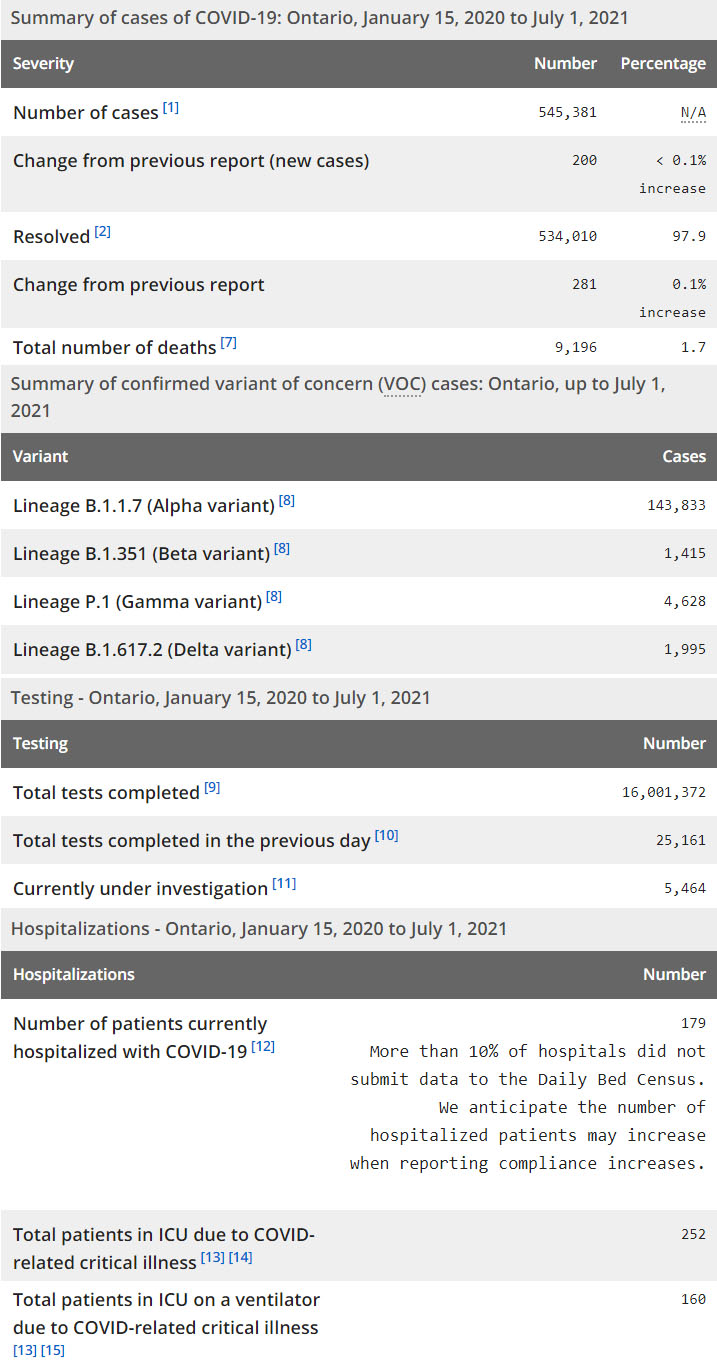This screenshot has width=717, height=1362.
Task: Click footnote 15 in the ventilator row
Action: click(x=53, y=1351)
